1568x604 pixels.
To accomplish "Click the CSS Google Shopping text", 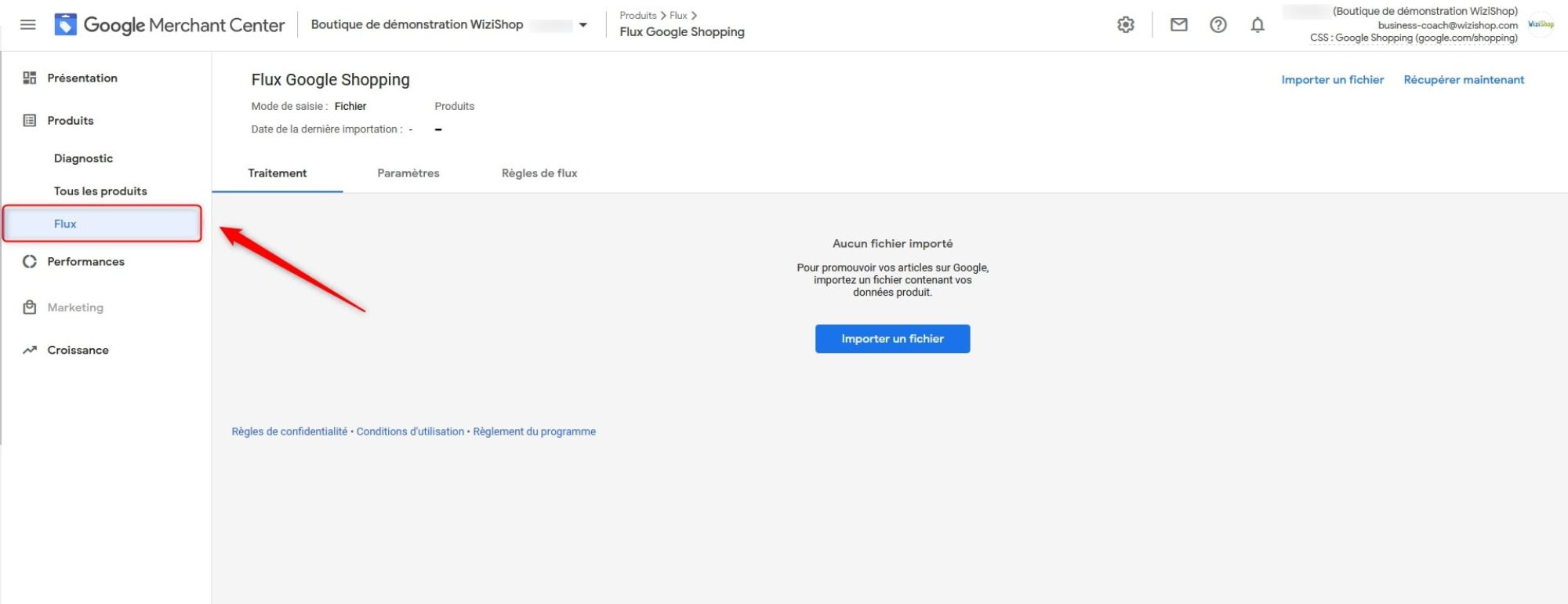I will 1414,38.
